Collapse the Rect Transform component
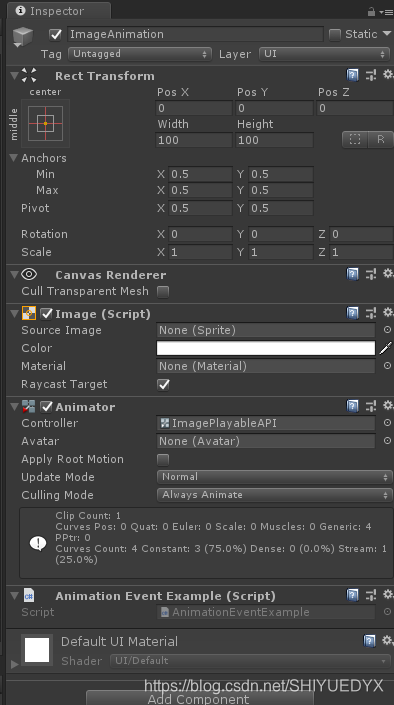 14,75
